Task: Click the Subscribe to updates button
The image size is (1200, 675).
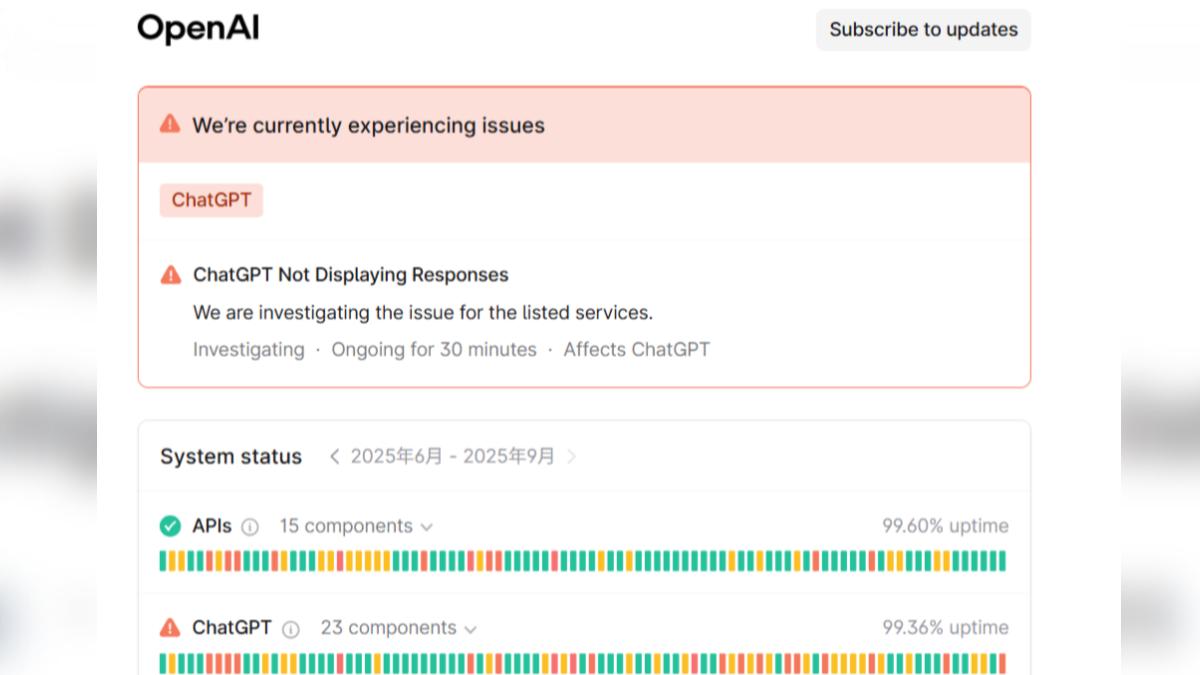Action: pos(922,30)
